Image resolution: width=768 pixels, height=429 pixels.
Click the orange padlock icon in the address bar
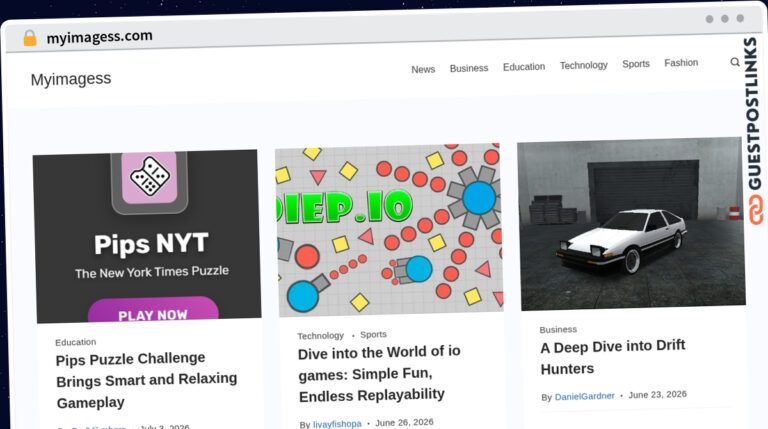click(30, 38)
